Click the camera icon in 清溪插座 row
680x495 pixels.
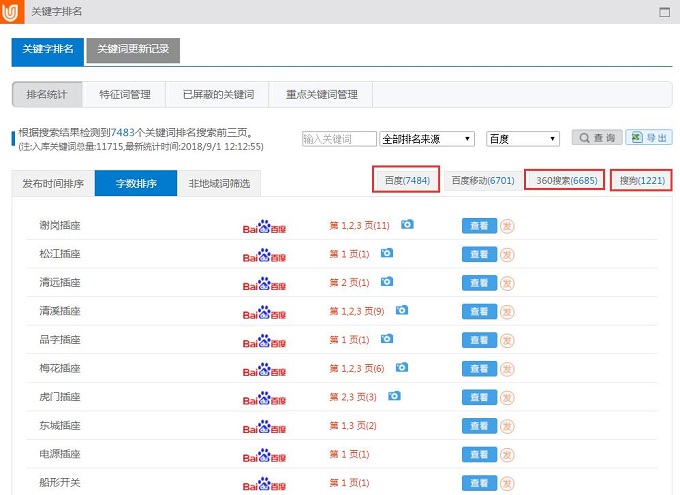tap(401, 310)
